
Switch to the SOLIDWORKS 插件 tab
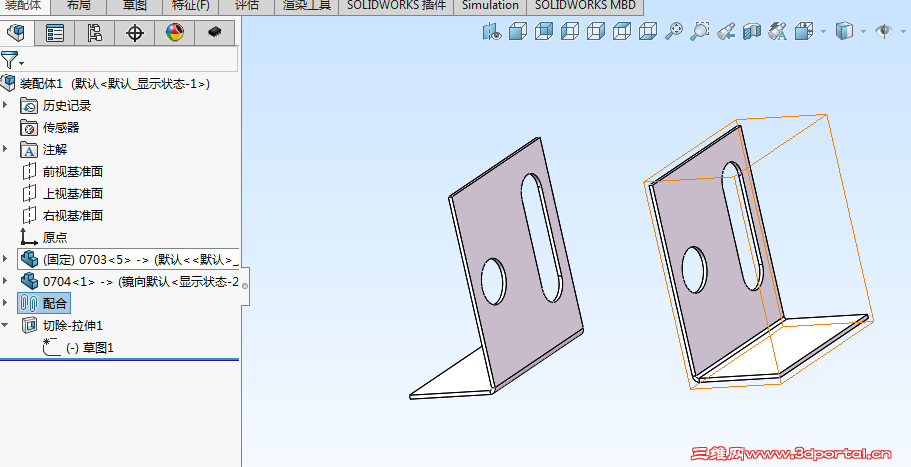point(396,6)
